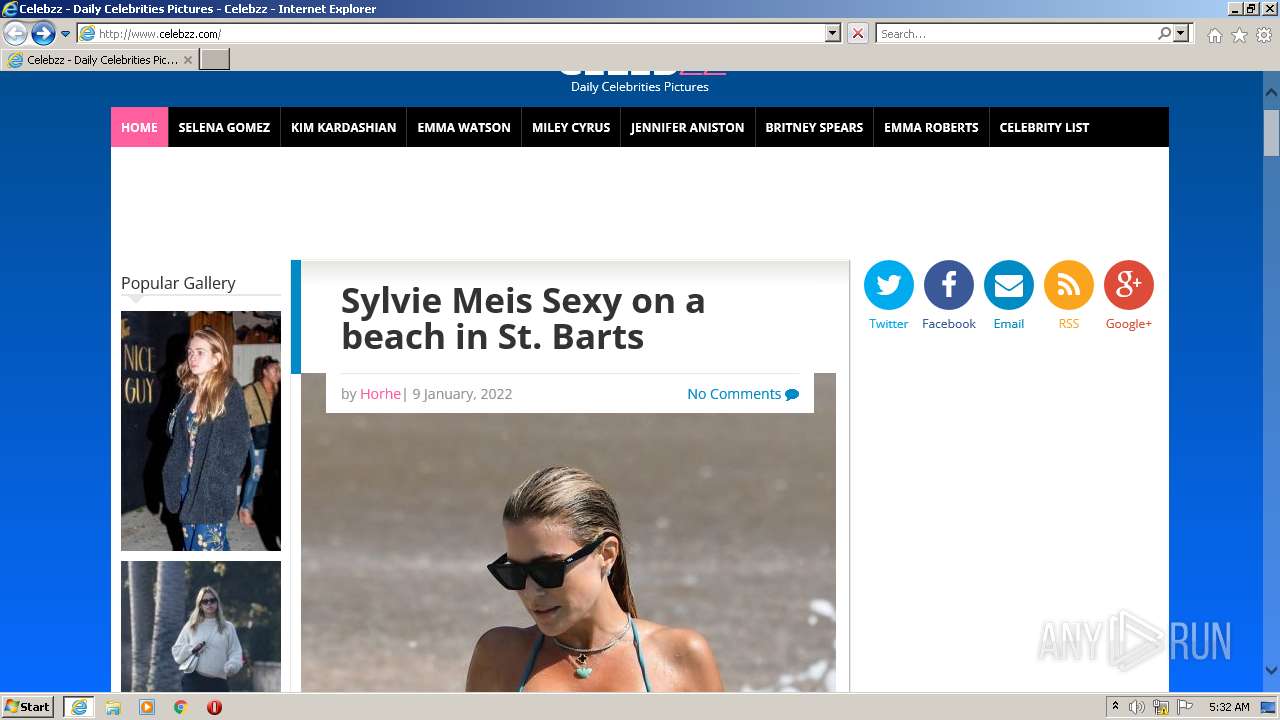Open the recent pages dropdown arrow
Screen dimensions: 1280x720
[65, 34]
